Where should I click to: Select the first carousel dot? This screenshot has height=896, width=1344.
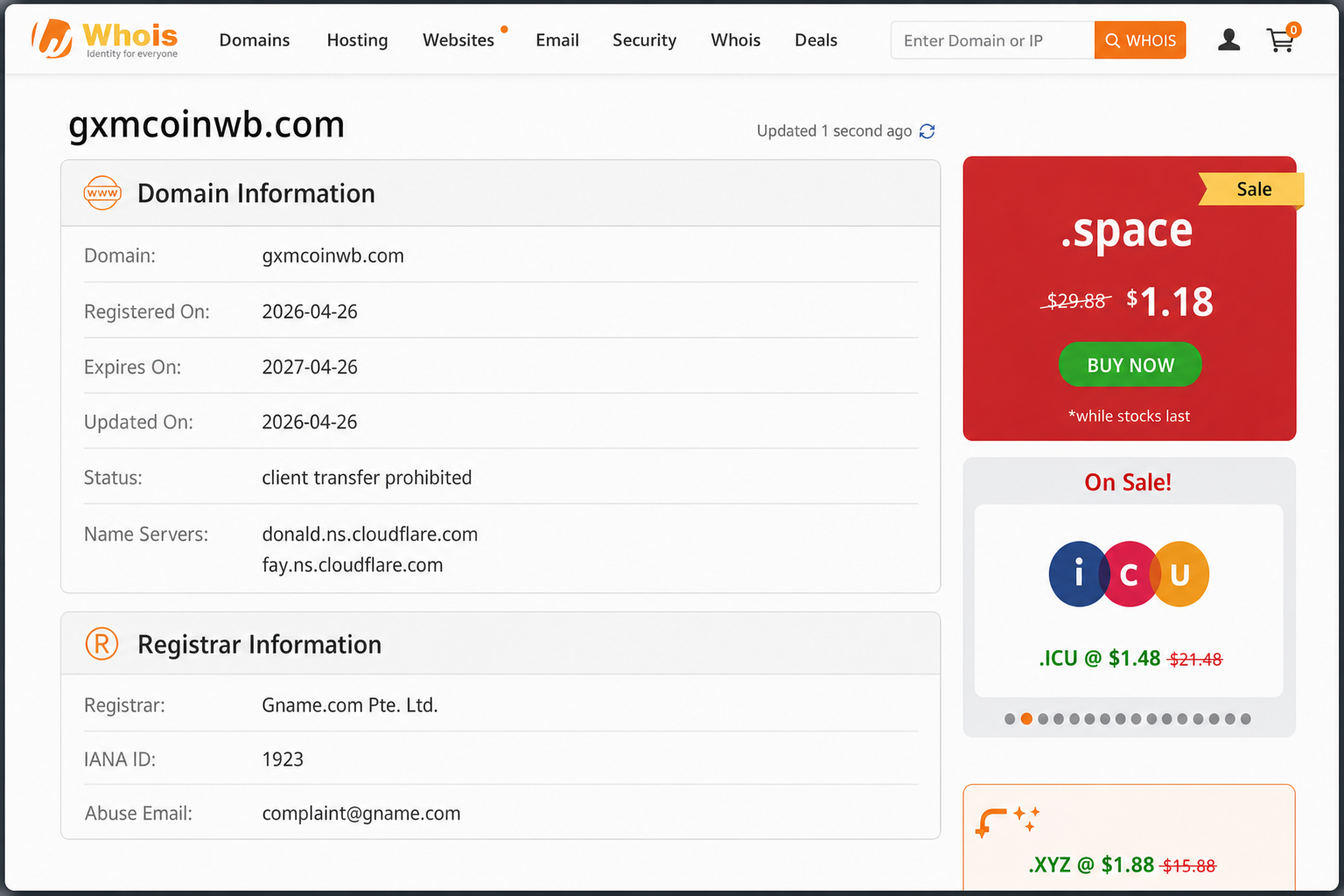pyautogui.click(x=1010, y=719)
